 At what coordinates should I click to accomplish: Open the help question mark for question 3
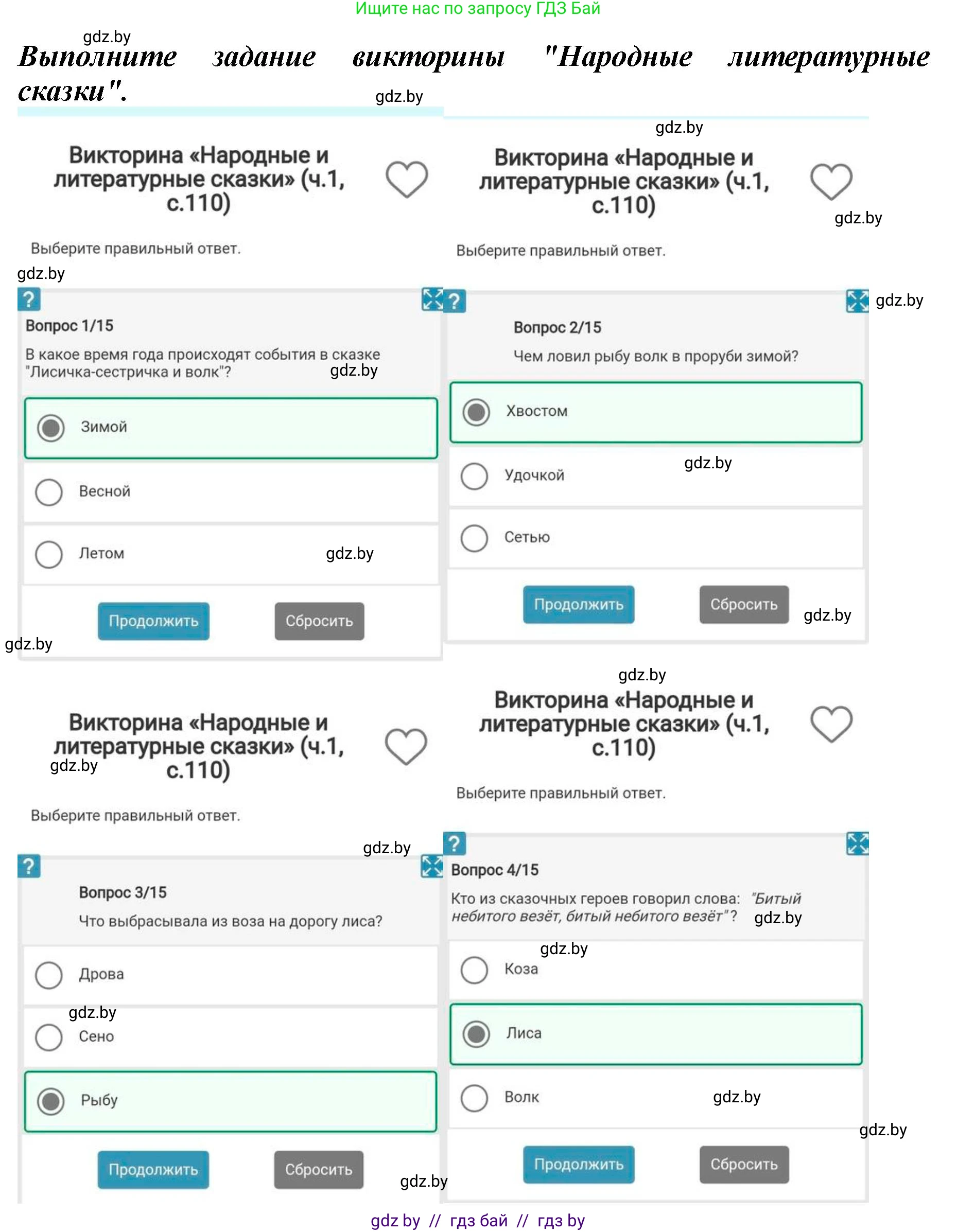click(29, 866)
